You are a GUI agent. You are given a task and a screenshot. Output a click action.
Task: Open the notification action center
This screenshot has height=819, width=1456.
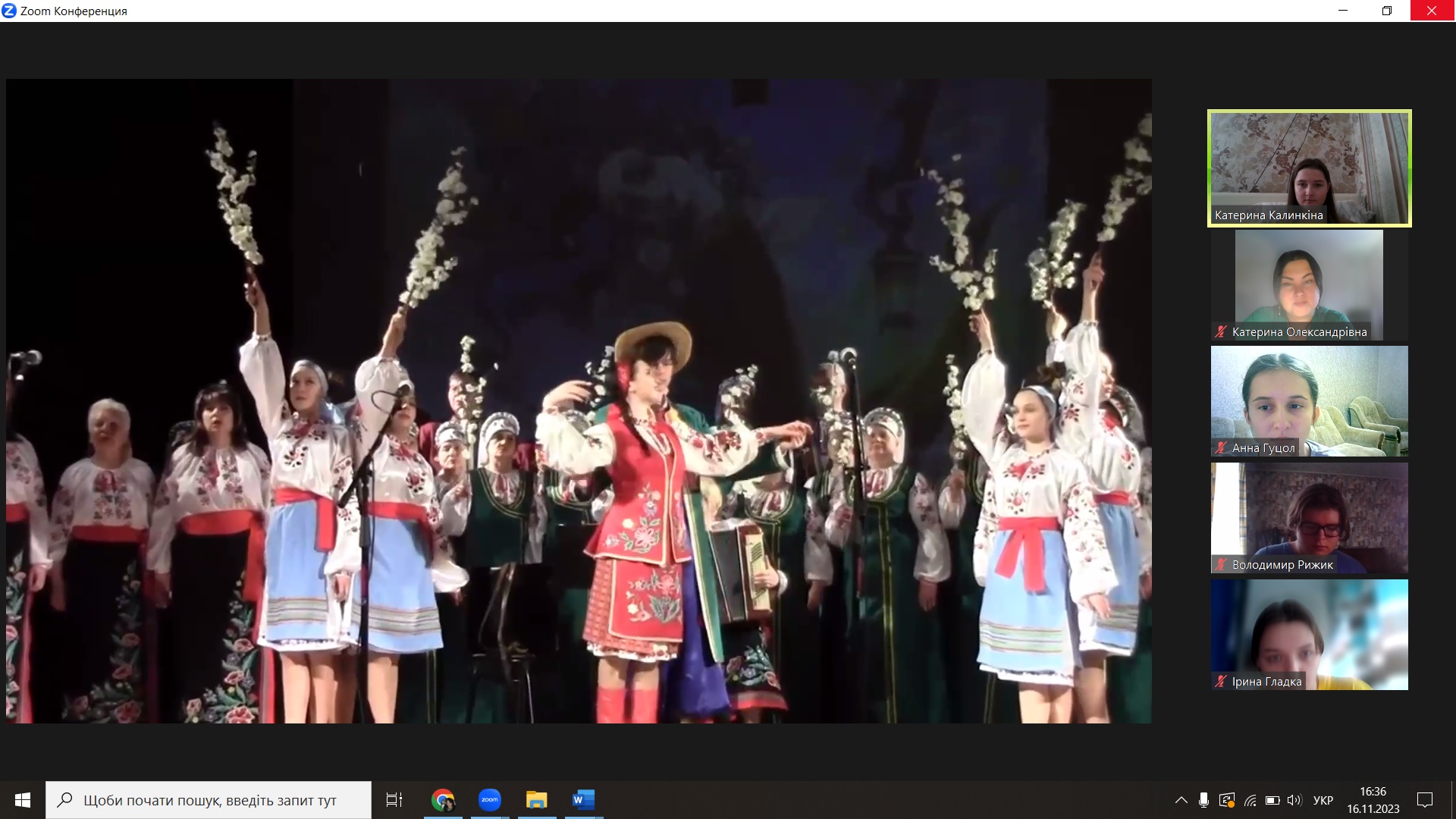tap(1425, 800)
